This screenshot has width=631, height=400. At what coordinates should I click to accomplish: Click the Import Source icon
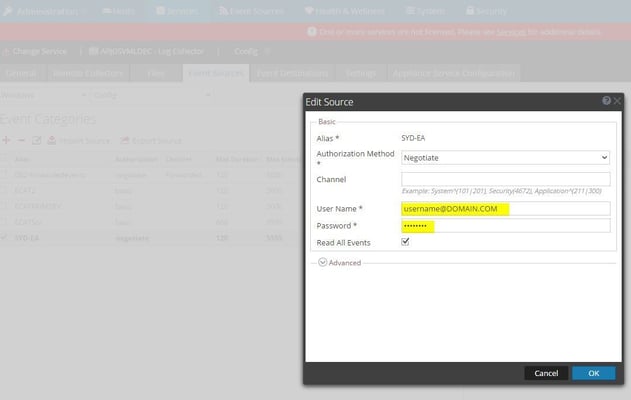tap(52, 140)
